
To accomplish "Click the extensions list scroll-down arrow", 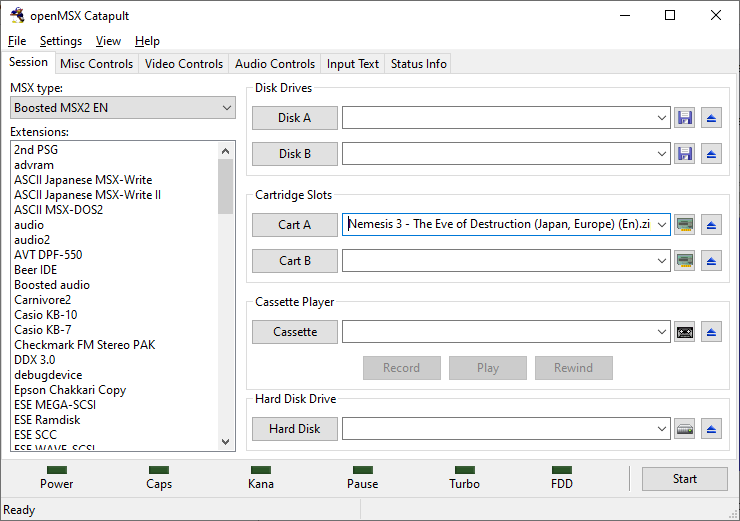I will (226, 442).
